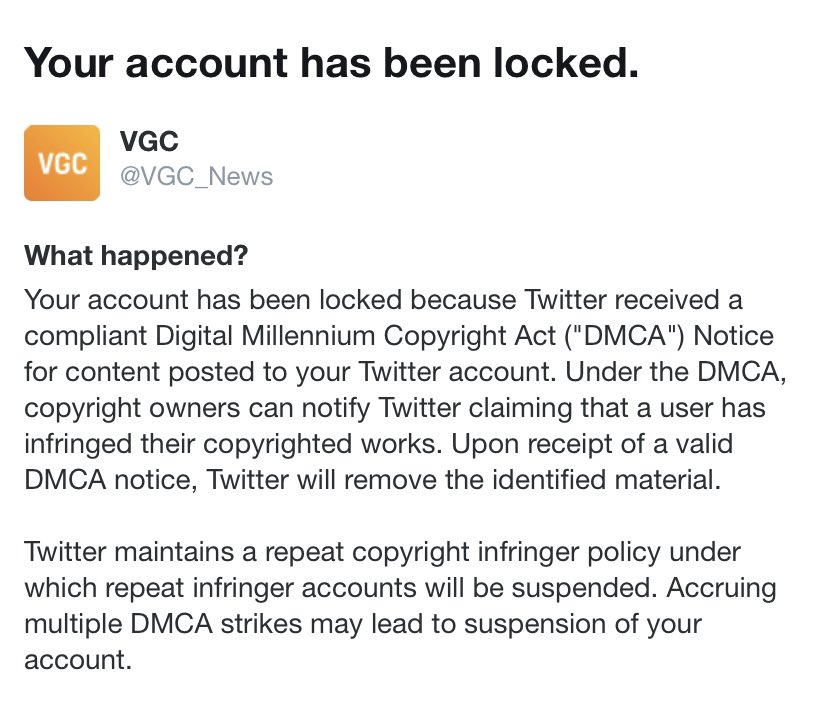Click the final word "account." at bottom
This screenshot has width=828, height=708.
point(78,660)
